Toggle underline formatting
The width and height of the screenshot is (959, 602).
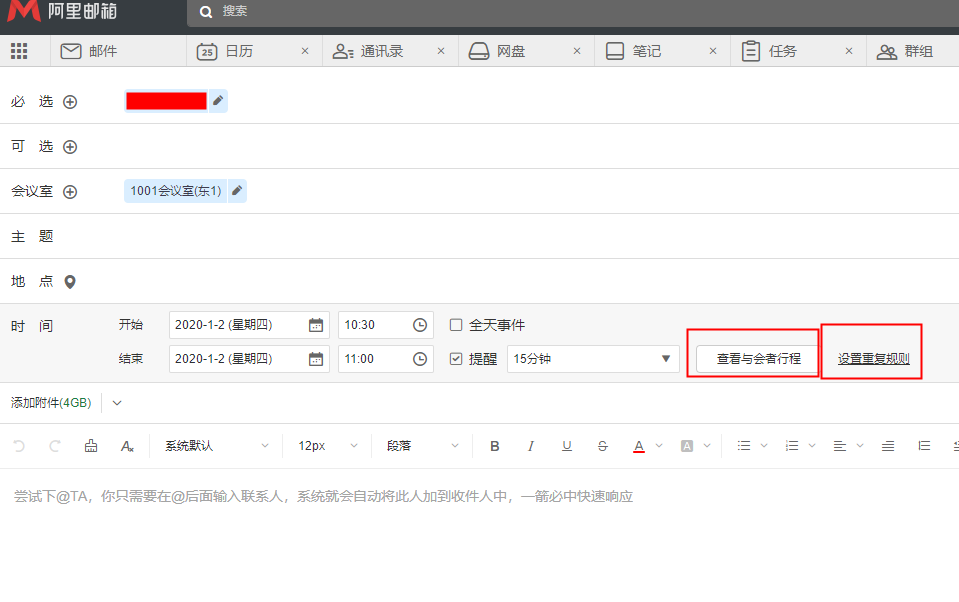pos(567,446)
